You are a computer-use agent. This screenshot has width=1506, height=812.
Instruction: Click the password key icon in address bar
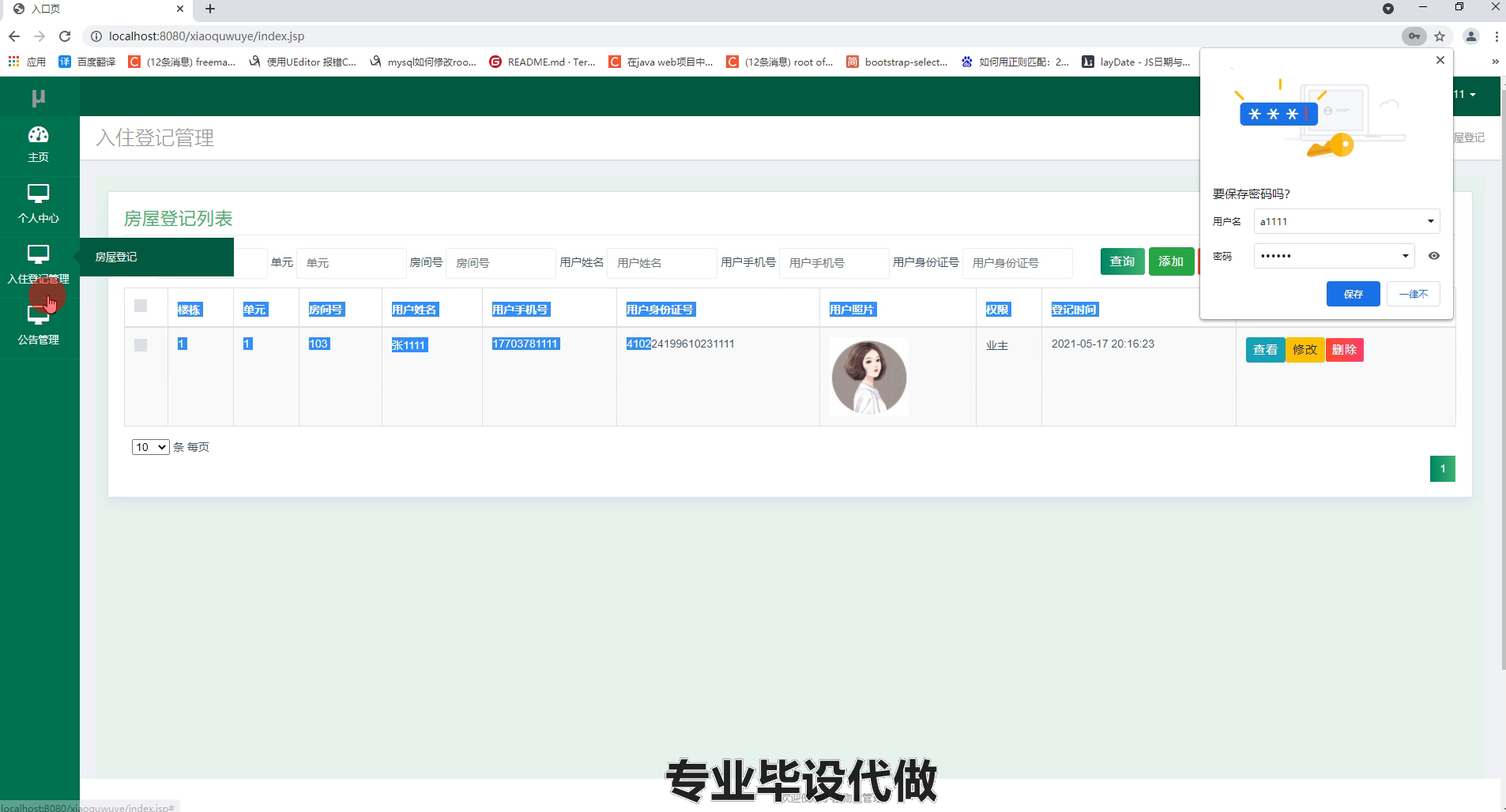[x=1414, y=36]
